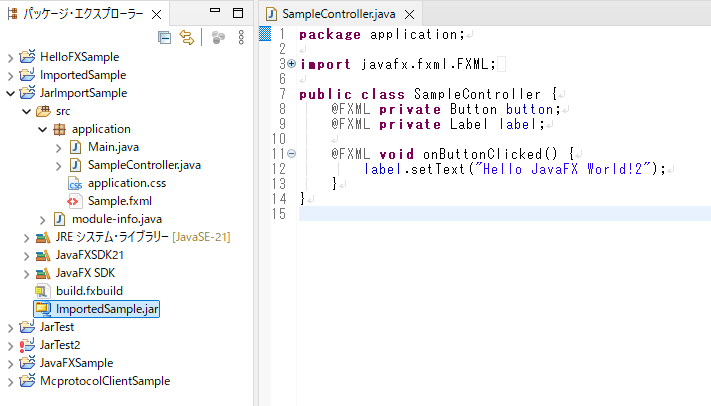Click the onButtonClicked method name
Image resolution: width=711 pixels, height=406 pixels.
tap(482, 154)
